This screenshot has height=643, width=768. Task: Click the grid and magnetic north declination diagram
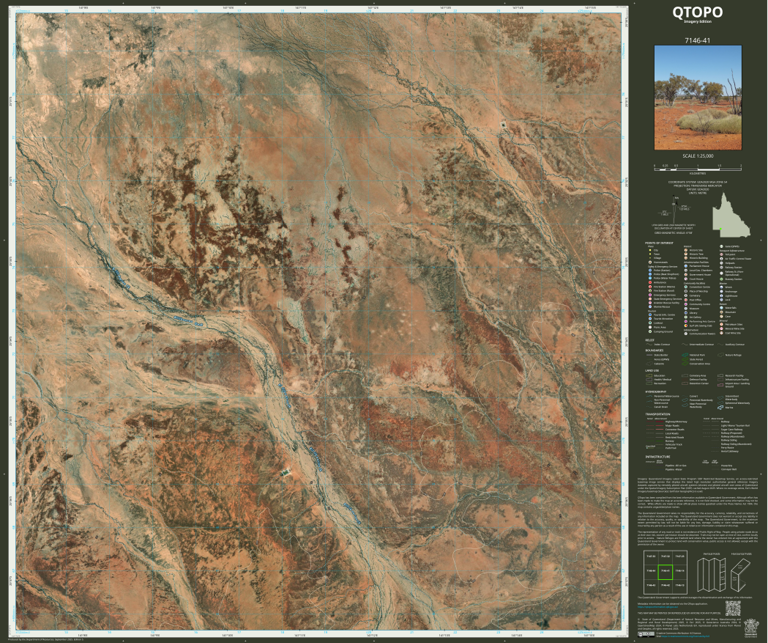(674, 208)
